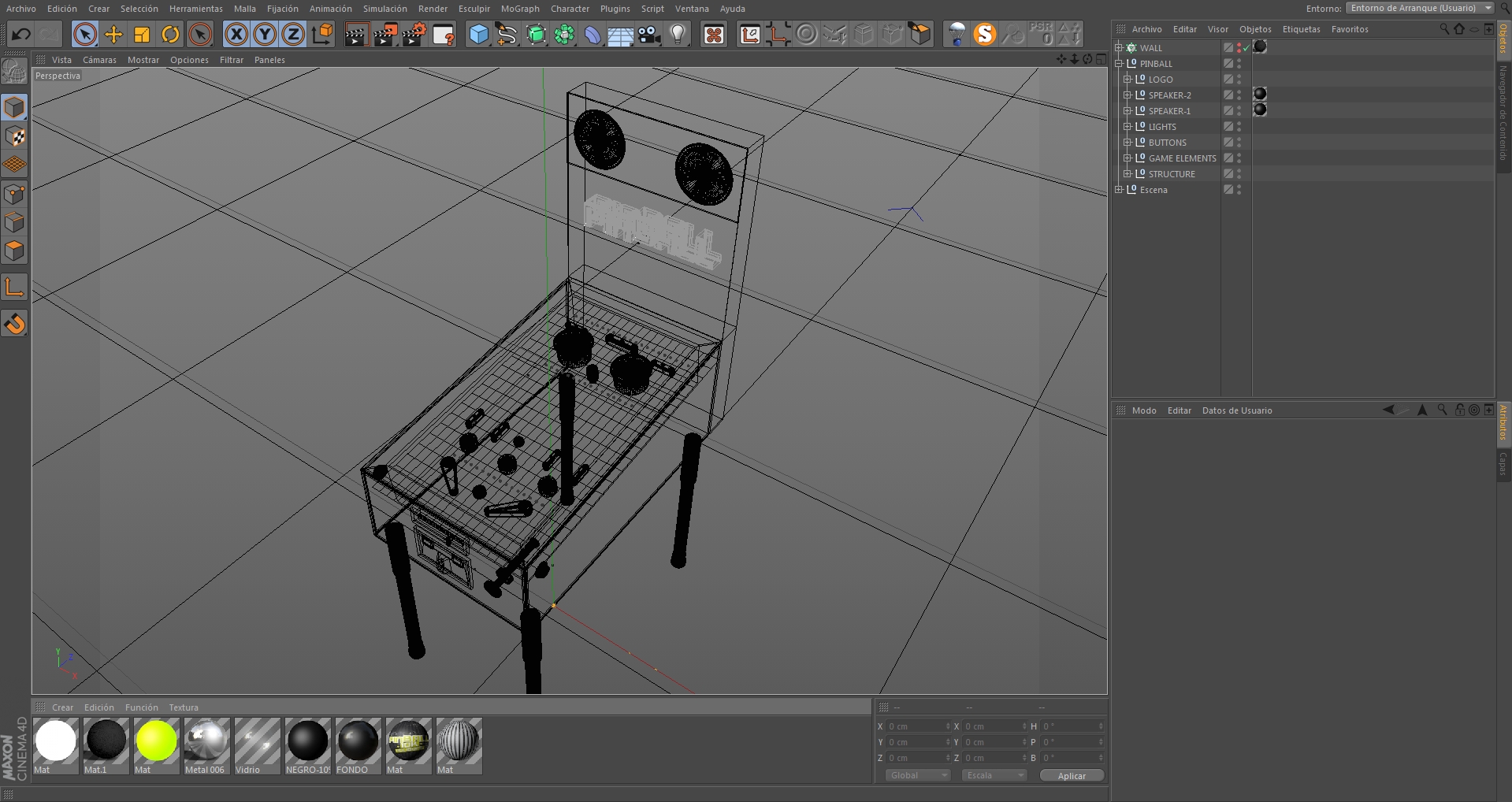Click the H rotation field
This screenshot has height=802, width=1512.
click(x=1072, y=726)
